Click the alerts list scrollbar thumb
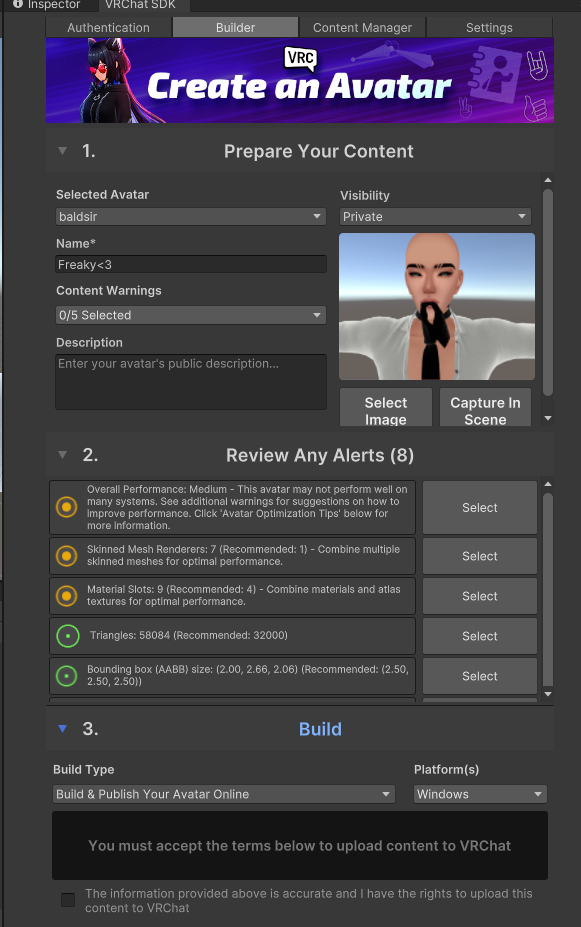581x927 pixels. [x=548, y=589]
